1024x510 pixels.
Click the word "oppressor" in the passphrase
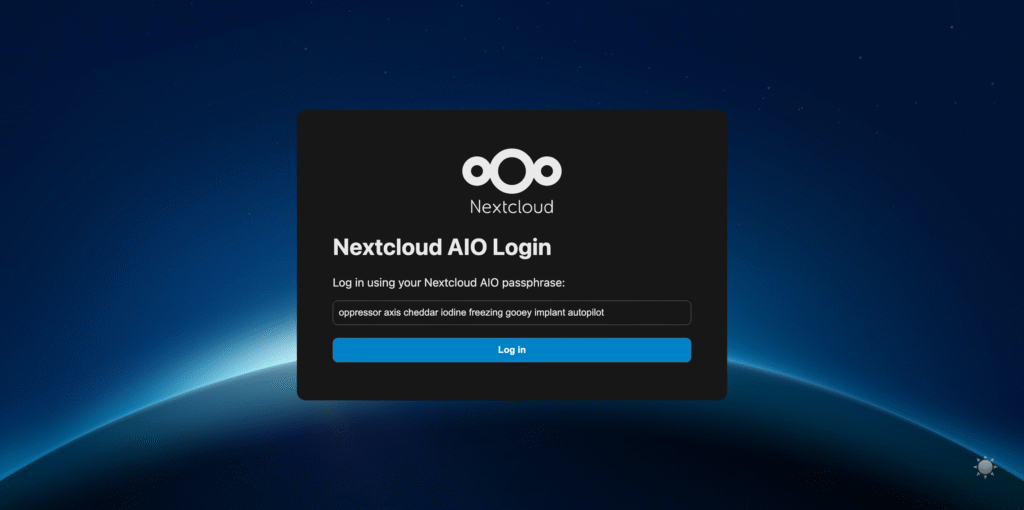point(360,313)
